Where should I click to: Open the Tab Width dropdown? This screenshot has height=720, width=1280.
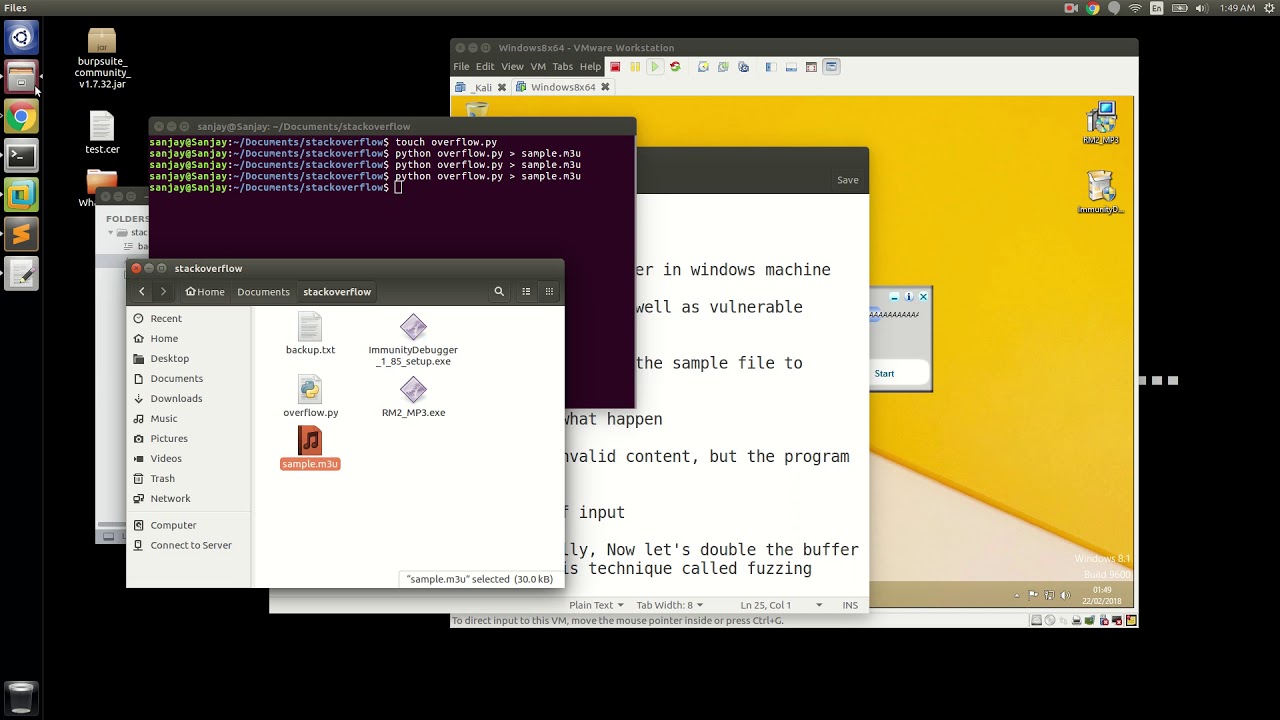click(669, 605)
